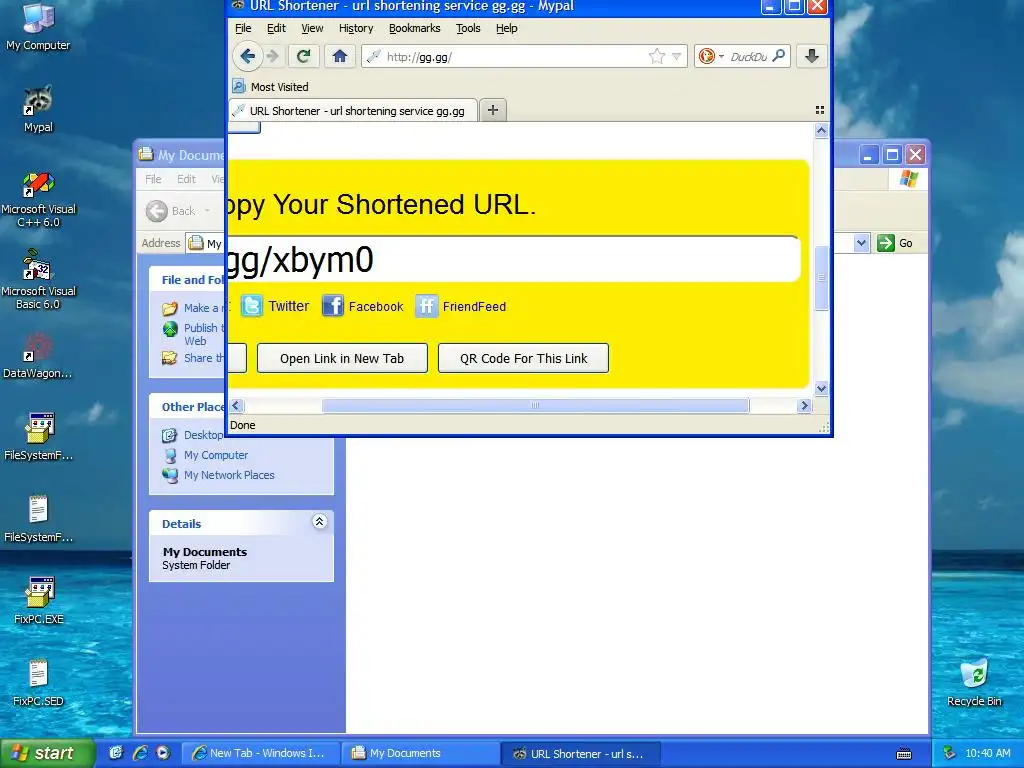This screenshot has height=768, width=1024.
Task: Open the My Documents address bar dropdown
Action: tap(861, 243)
